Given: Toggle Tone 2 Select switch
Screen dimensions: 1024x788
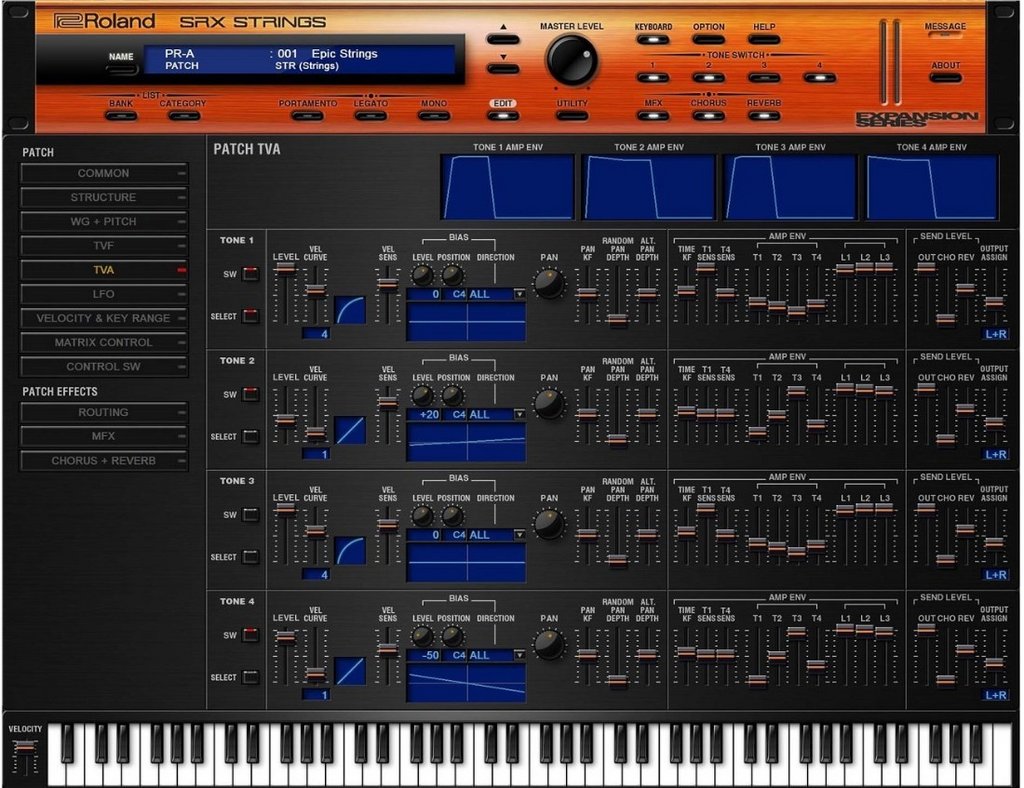Looking at the screenshot, I should click(251, 436).
